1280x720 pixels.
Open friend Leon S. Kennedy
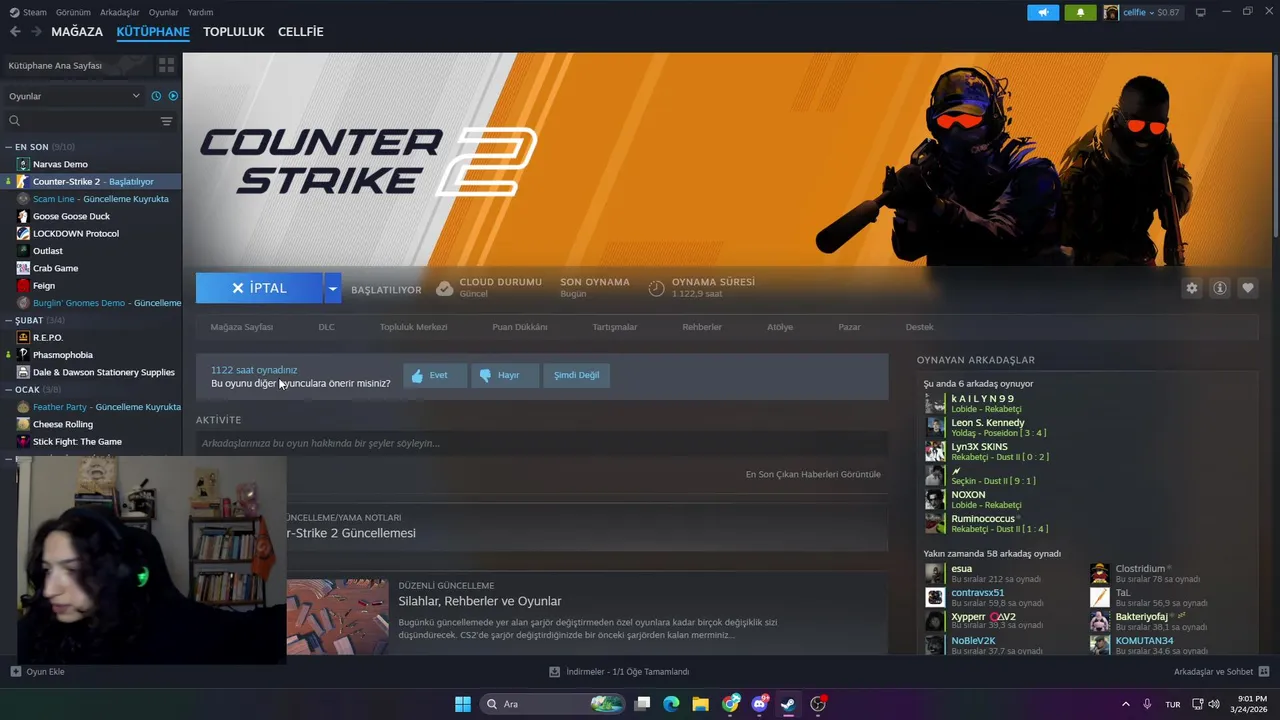[x=987, y=422]
